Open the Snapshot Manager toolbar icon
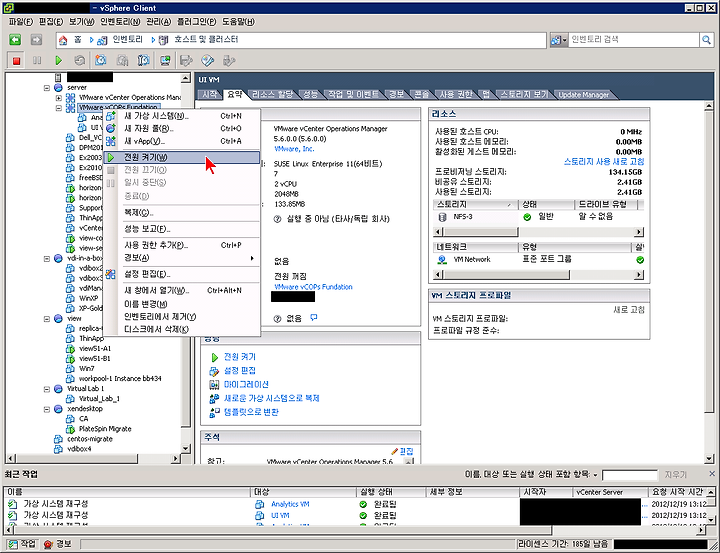 pyautogui.click(x=143, y=60)
